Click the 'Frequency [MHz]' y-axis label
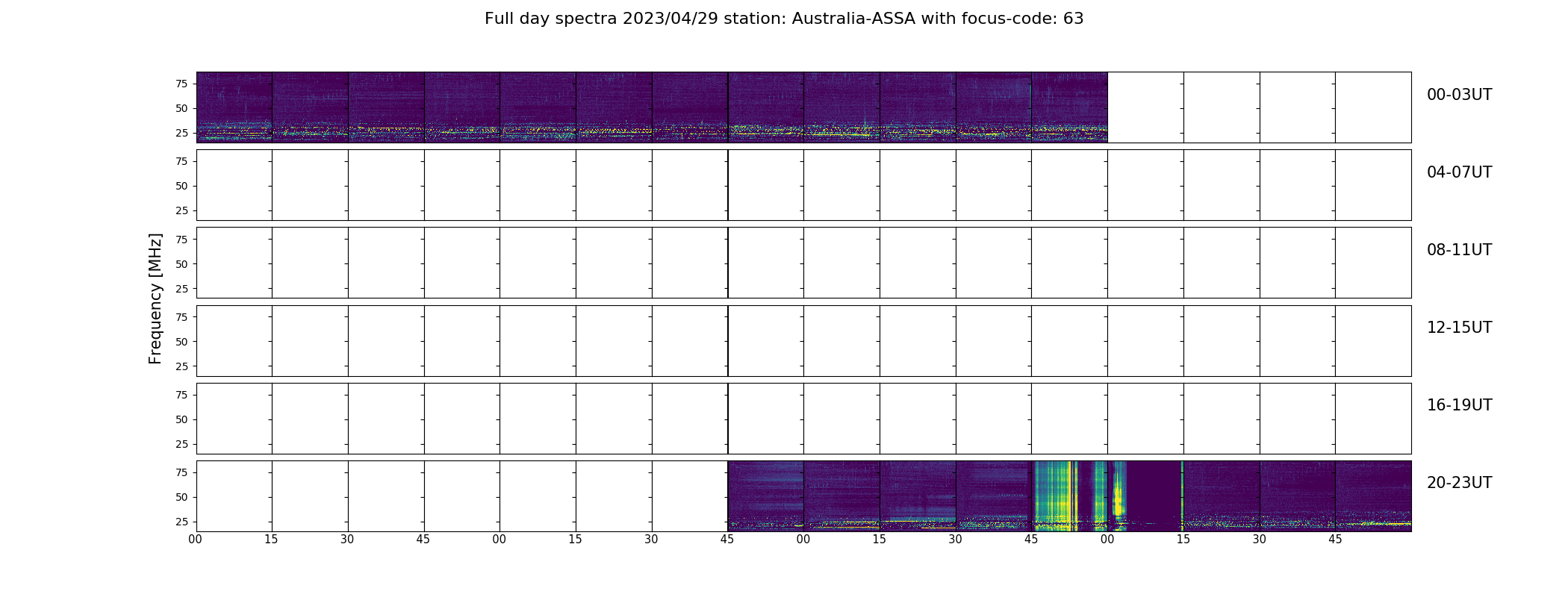1568x597 pixels. [x=155, y=298]
